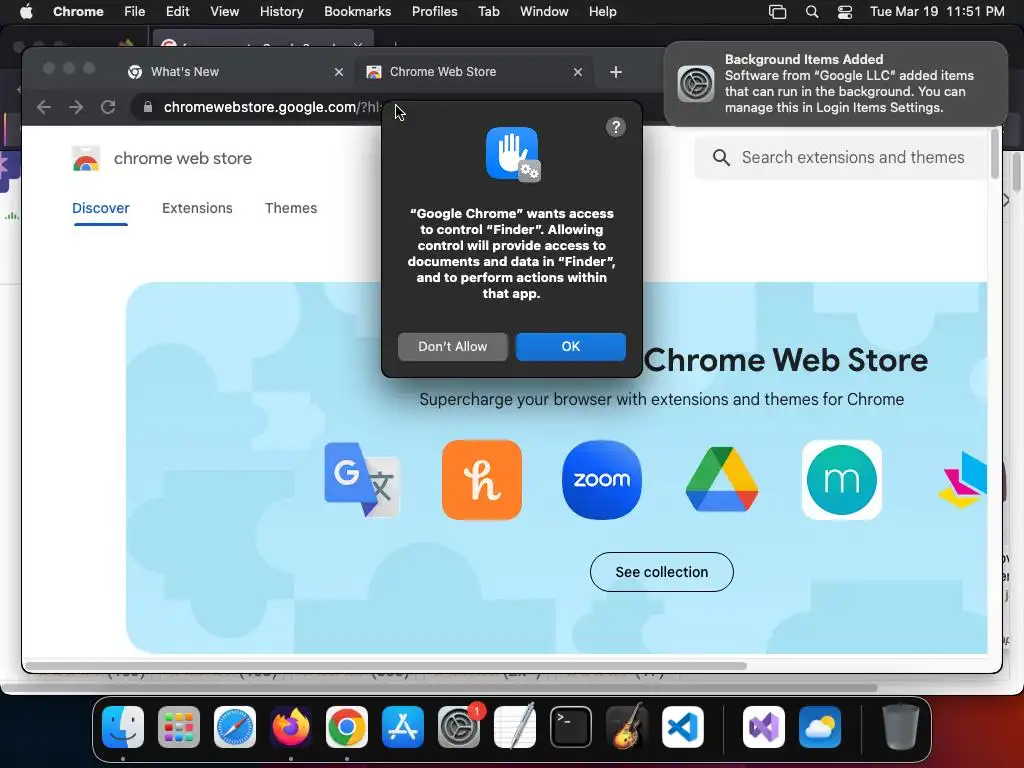1024x768 pixels.
Task: Click the search magnifier in the store
Action: pos(721,157)
